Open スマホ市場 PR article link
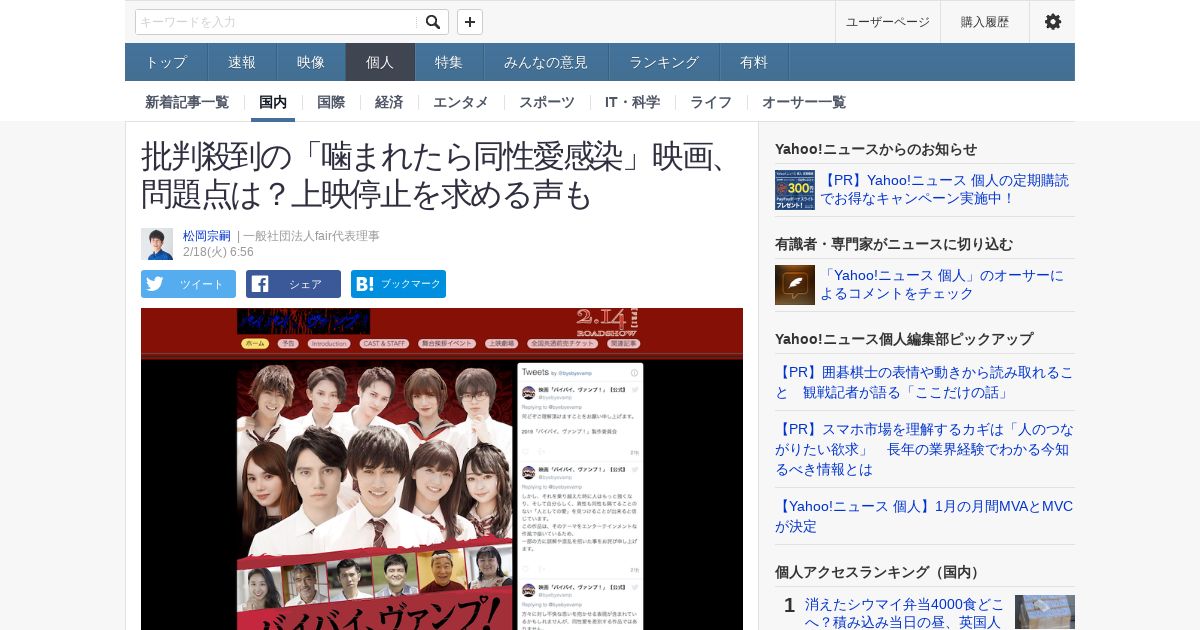This screenshot has height=630, width=1200. (924, 449)
